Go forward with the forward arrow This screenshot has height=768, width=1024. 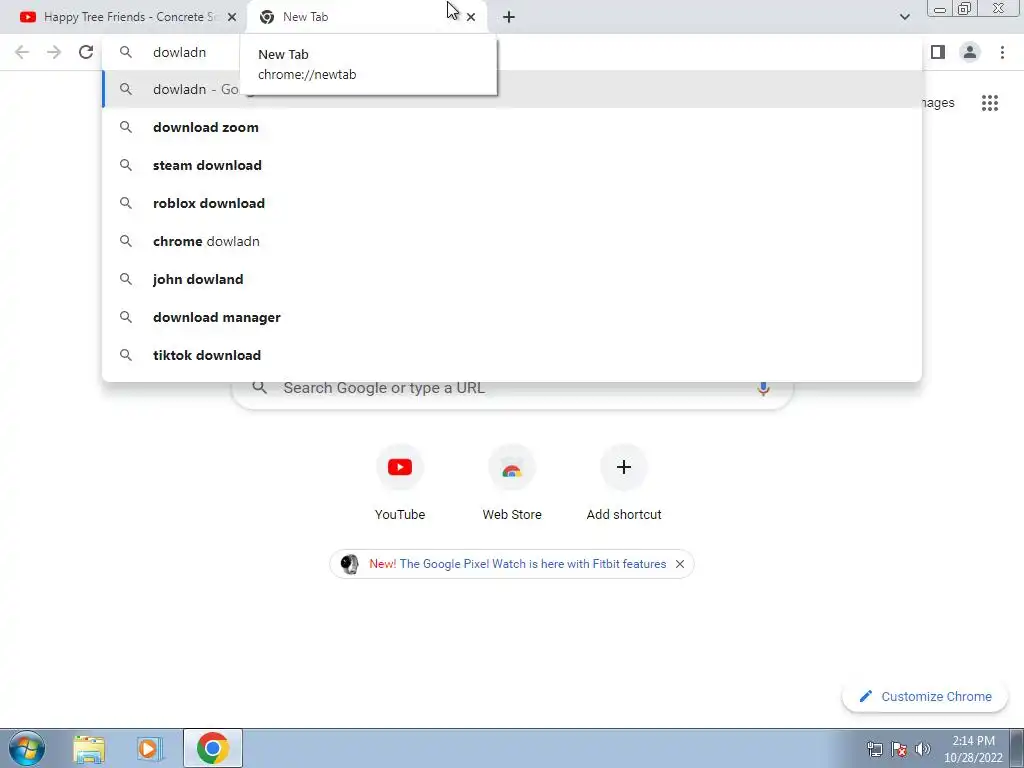point(54,52)
